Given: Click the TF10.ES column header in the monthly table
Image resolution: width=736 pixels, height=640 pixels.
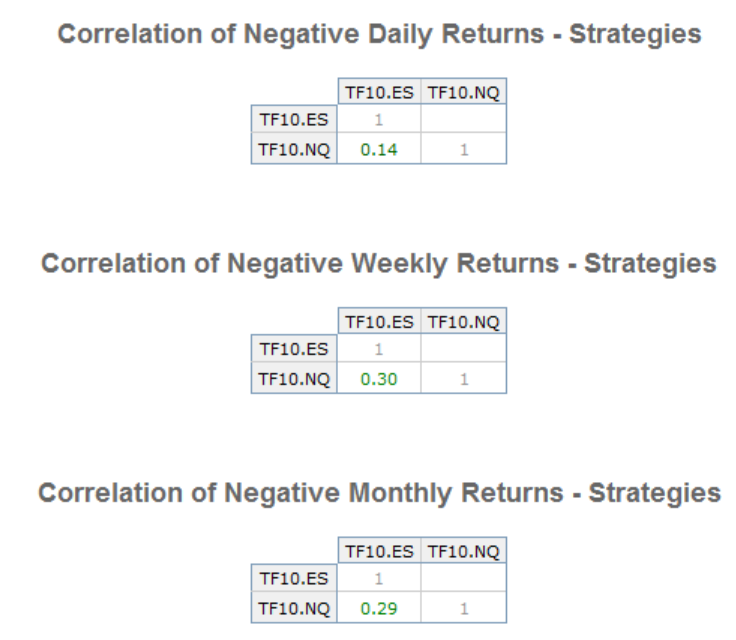Looking at the screenshot, I should pyautogui.click(x=378, y=552).
